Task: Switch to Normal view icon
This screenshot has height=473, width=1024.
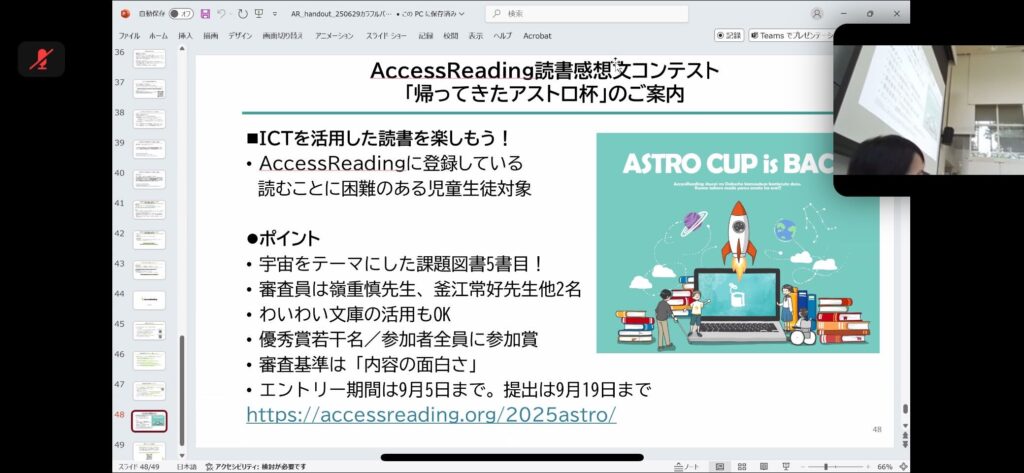Action: point(720,466)
